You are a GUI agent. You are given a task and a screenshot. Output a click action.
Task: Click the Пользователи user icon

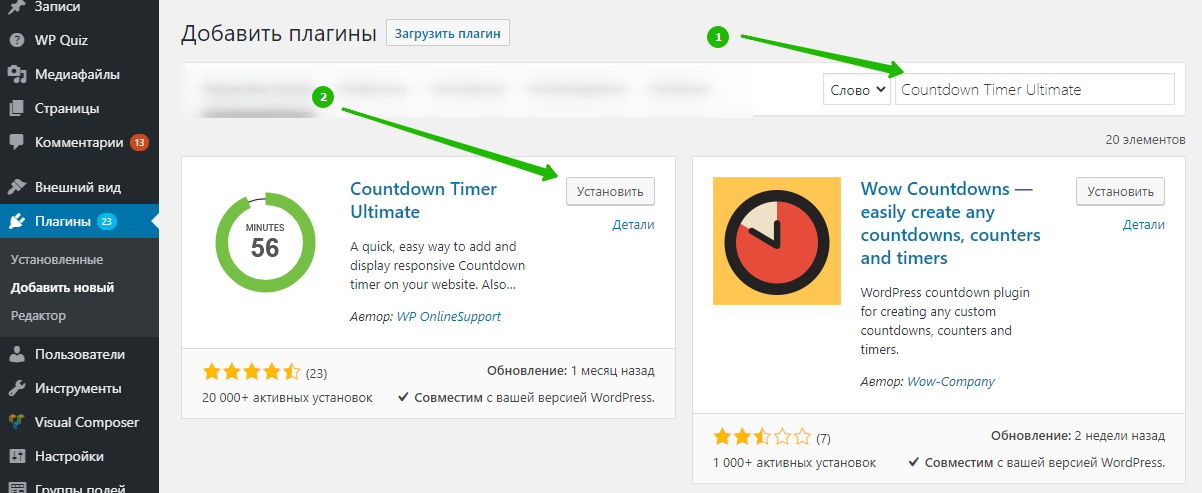(16, 354)
